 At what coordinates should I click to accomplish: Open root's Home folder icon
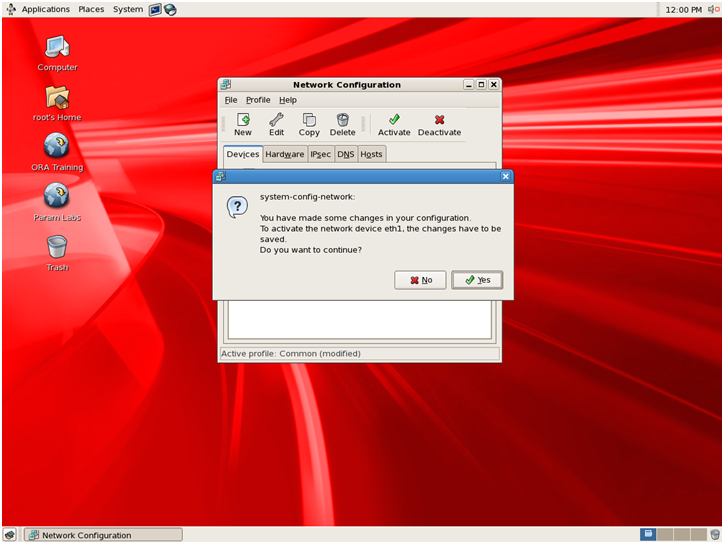click(57, 97)
